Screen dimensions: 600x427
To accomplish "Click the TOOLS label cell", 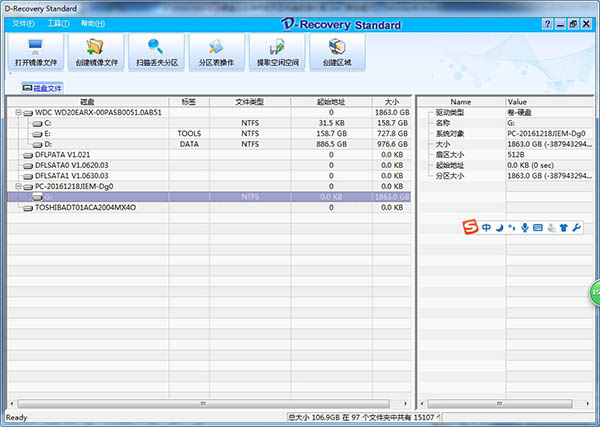I will [x=189, y=134].
